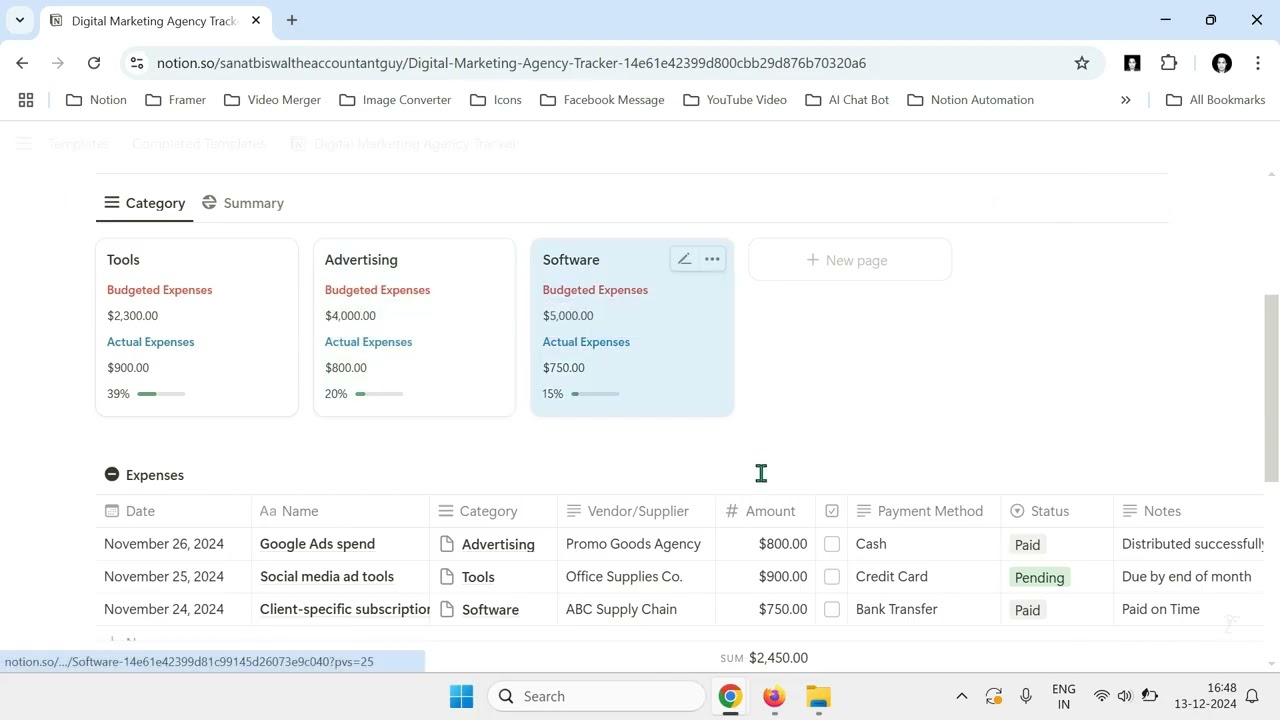Image resolution: width=1280 pixels, height=720 pixels.
Task: Open the Chrome extensions puzzle icon
Action: pos(1169,63)
